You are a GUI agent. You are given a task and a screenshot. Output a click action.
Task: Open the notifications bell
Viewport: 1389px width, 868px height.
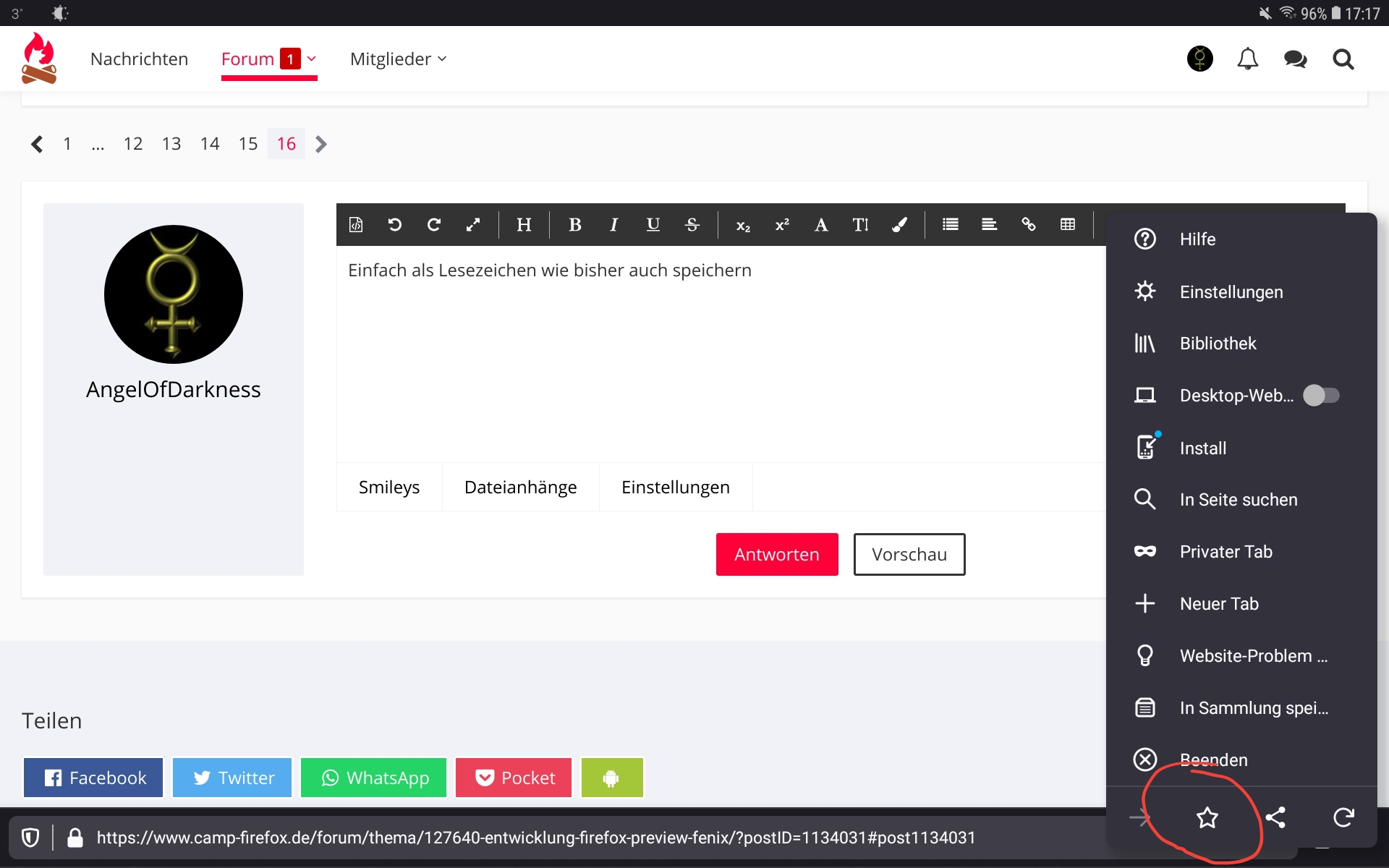(x=1247, y=59)
